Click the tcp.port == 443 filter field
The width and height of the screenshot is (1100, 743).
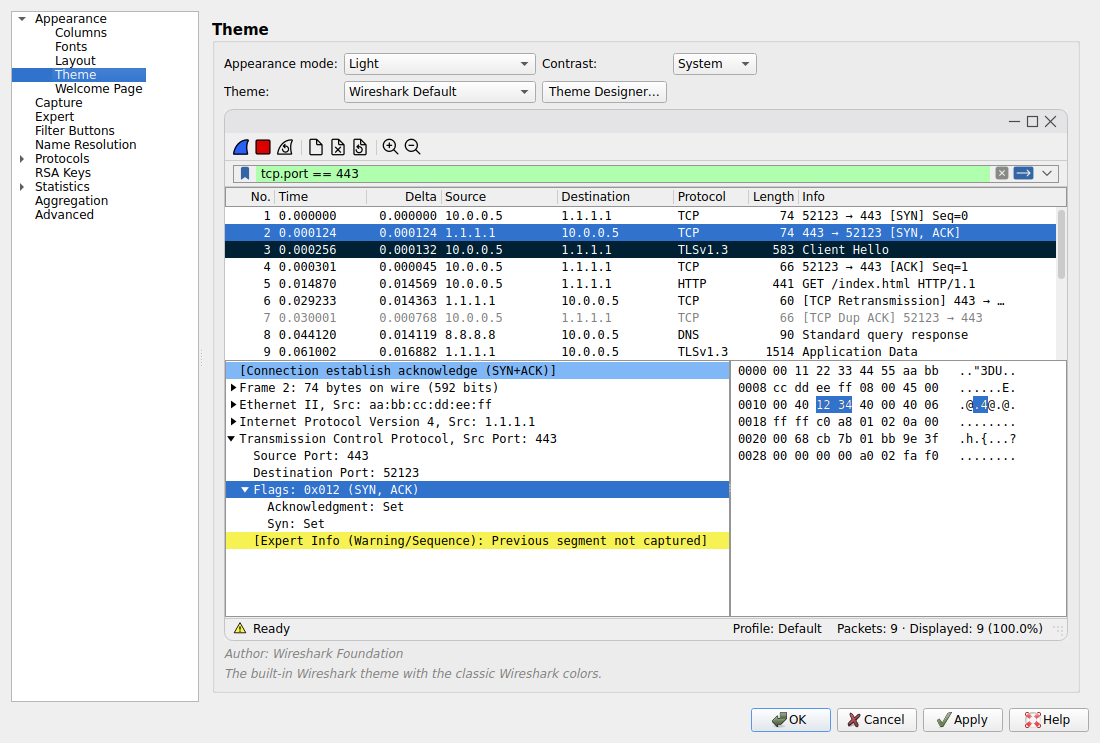click(621, 173)
